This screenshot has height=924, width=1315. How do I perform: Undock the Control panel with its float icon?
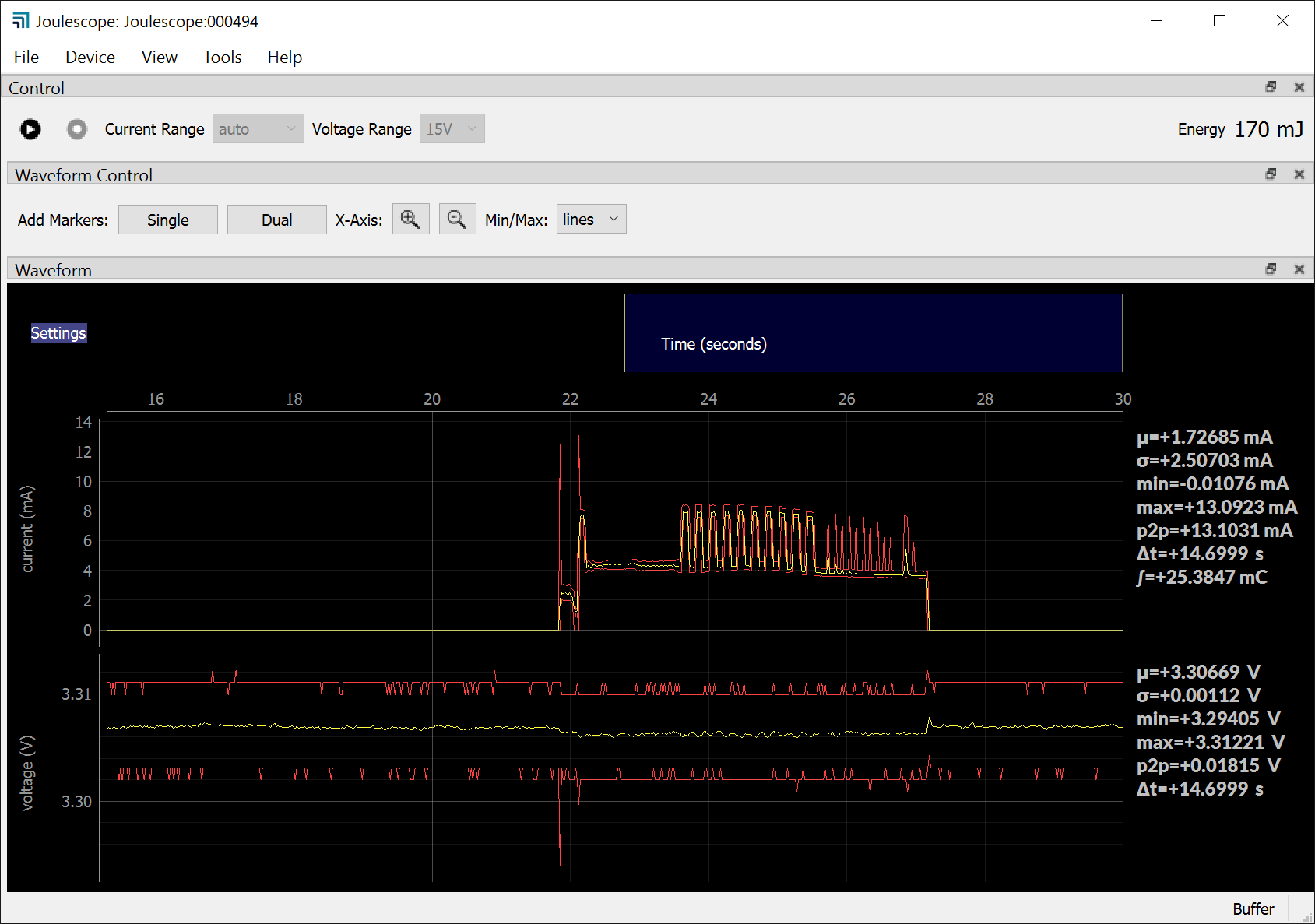pyautogui.click(x=1271, y=86)
